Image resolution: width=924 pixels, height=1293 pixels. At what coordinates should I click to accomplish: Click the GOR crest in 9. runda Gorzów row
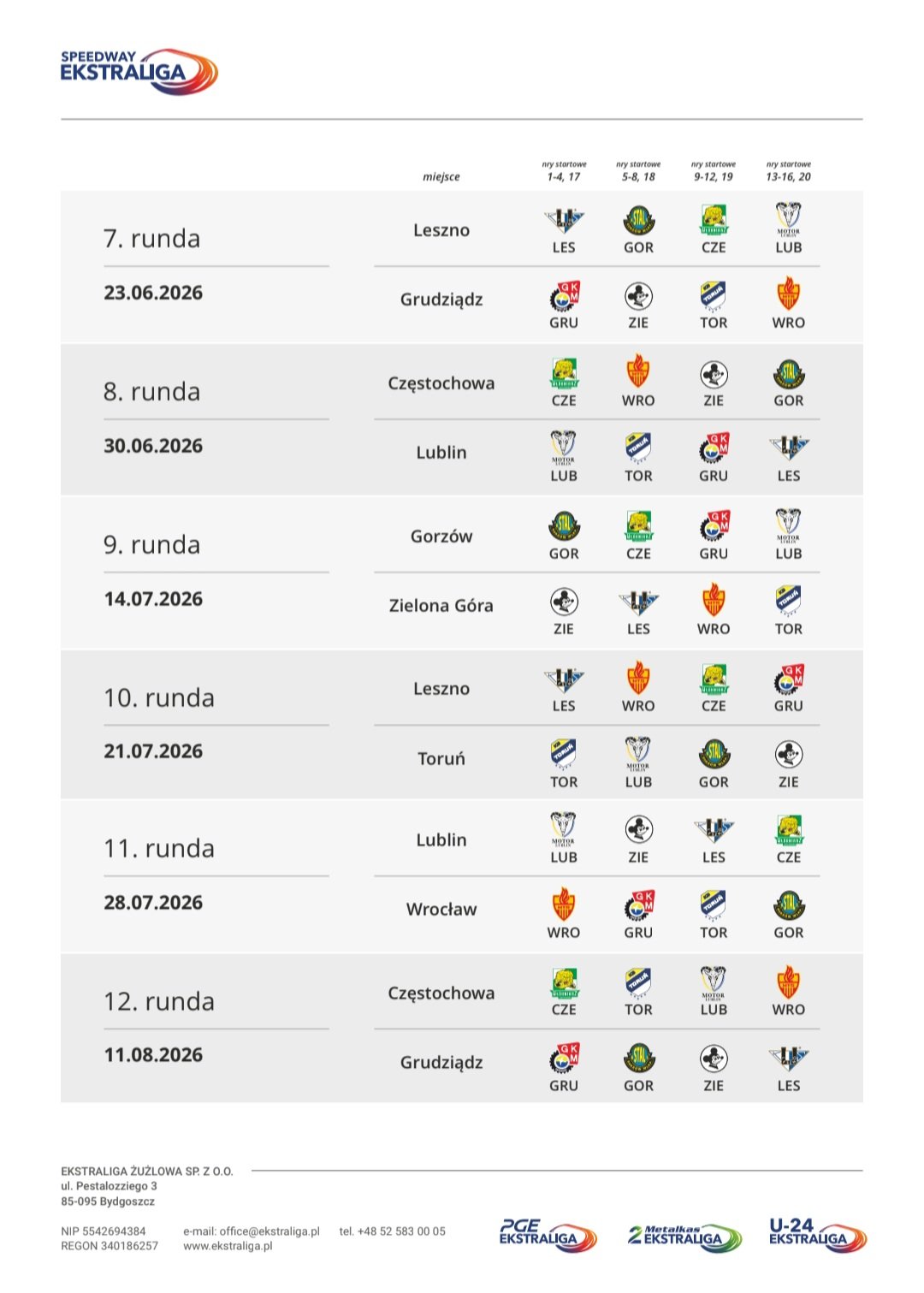[564, 526]
